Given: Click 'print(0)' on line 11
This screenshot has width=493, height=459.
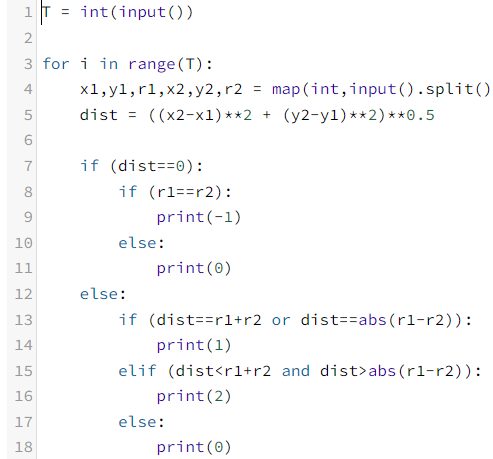Looking at the screenshot, I should click(194, 268).
